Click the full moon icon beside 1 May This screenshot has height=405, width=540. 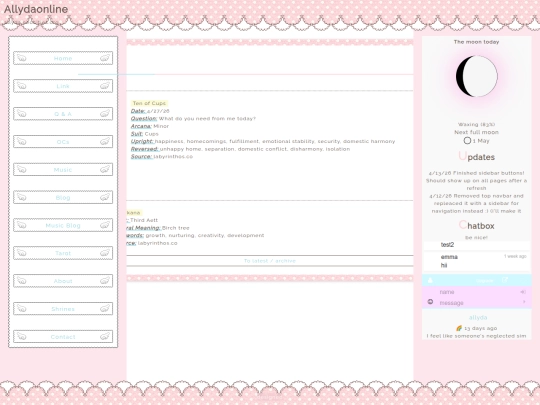tap(467, 141)
